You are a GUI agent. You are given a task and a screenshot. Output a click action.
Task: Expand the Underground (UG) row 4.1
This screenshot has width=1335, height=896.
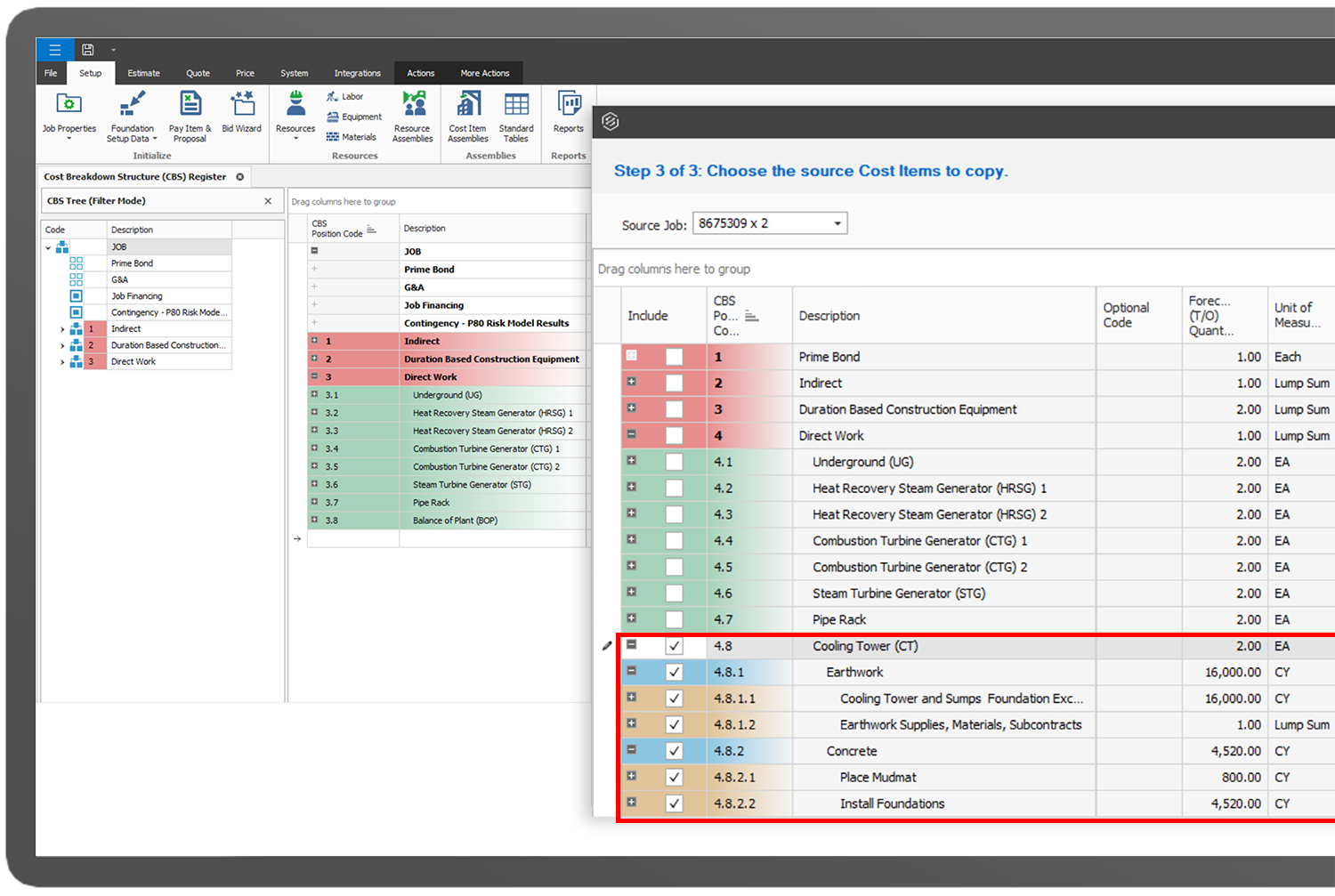coord(632,461)
